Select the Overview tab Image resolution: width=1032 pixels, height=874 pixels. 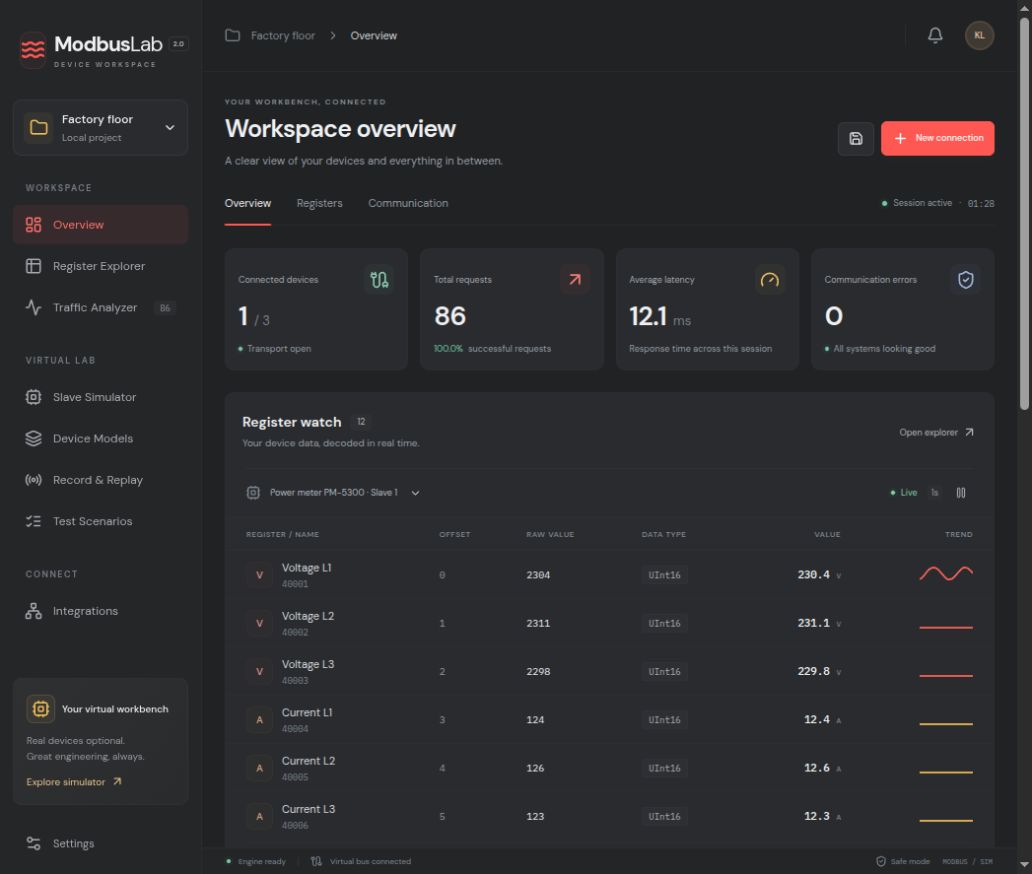tap(247, 203)
